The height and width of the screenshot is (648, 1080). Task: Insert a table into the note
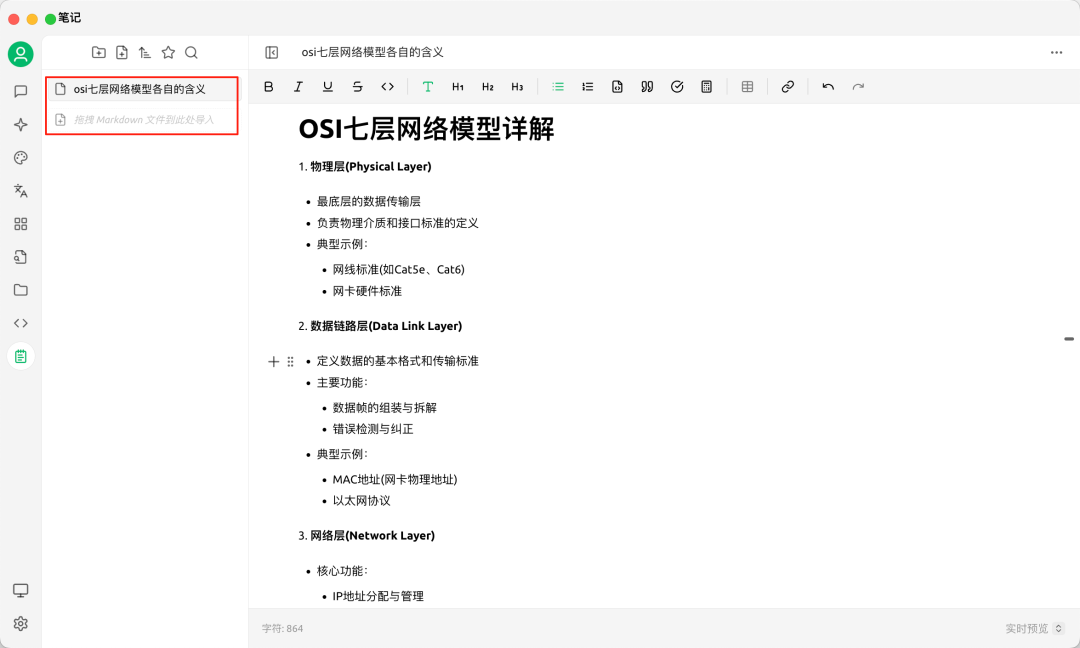tap(747, 87)
